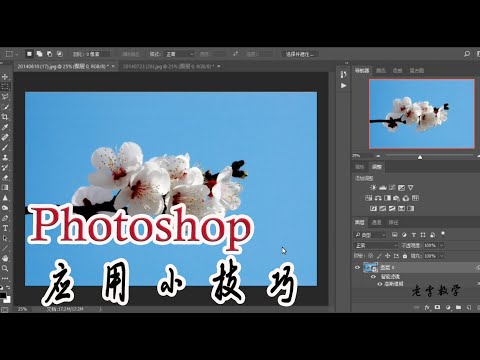The height and width of the screenshot is (360, 480).
Task: Add a layer mask
Action: point(437,307)
